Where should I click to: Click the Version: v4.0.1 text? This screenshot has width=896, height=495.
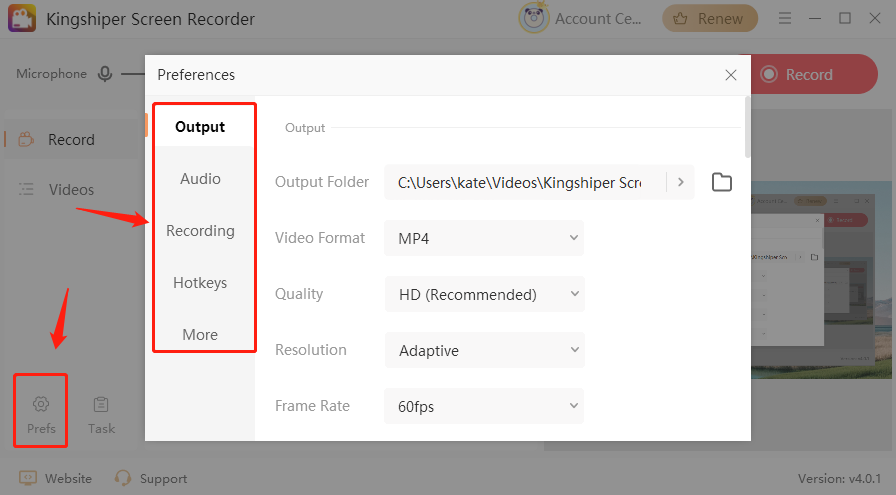839,478
